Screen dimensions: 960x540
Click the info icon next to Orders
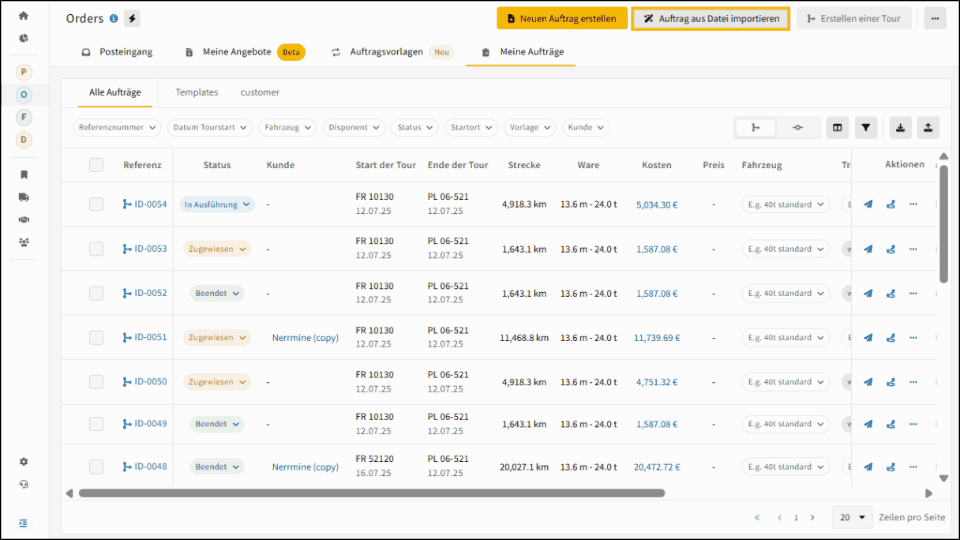(x=113, y=18)
